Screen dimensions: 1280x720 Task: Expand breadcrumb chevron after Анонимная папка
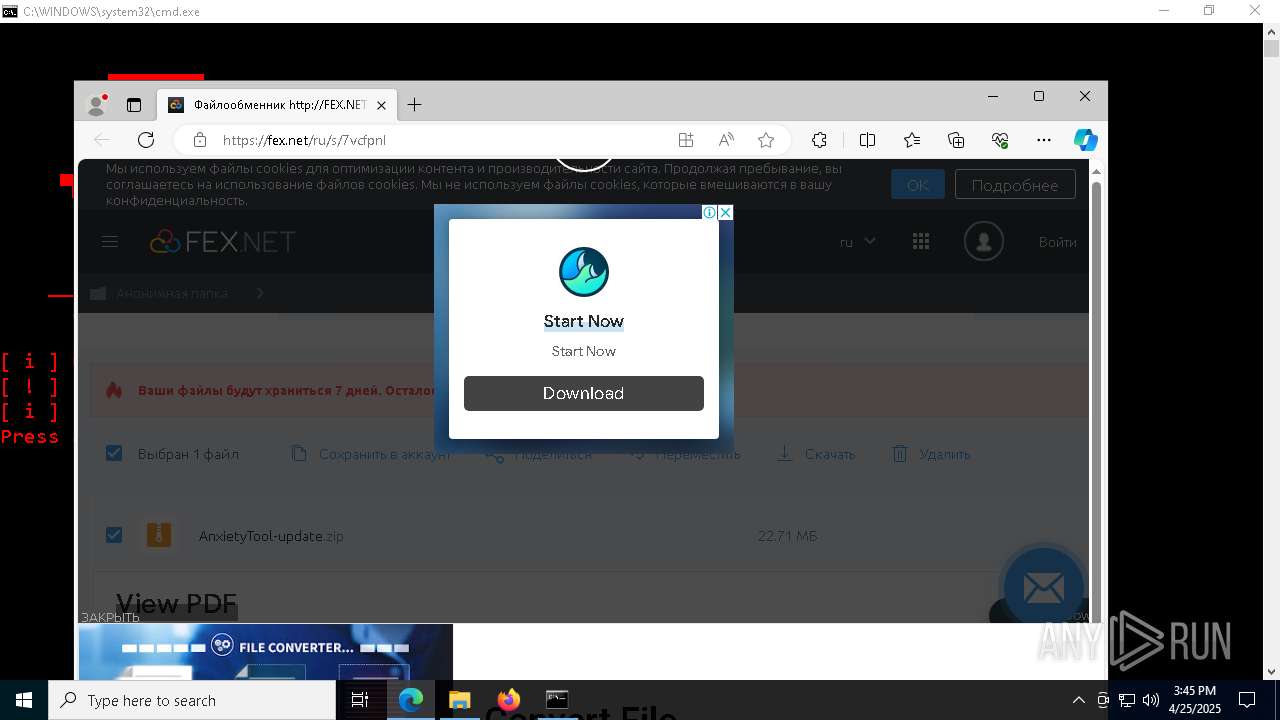(x=260, y=293)
